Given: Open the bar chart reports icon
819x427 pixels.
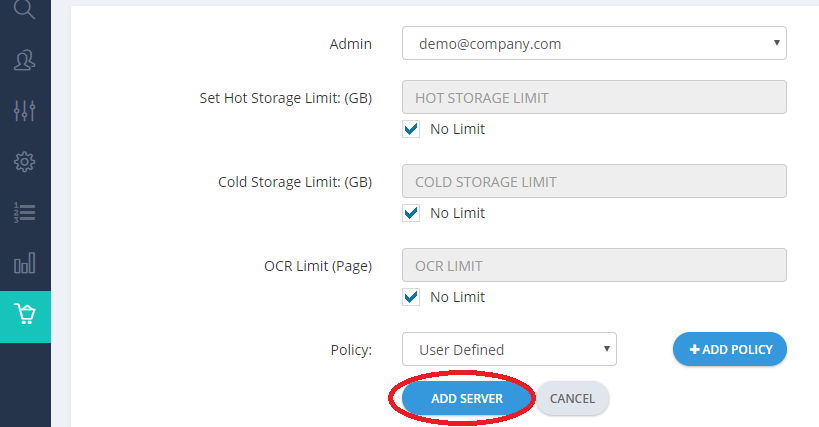Looking at the screenshot, I should coord(25,263).
